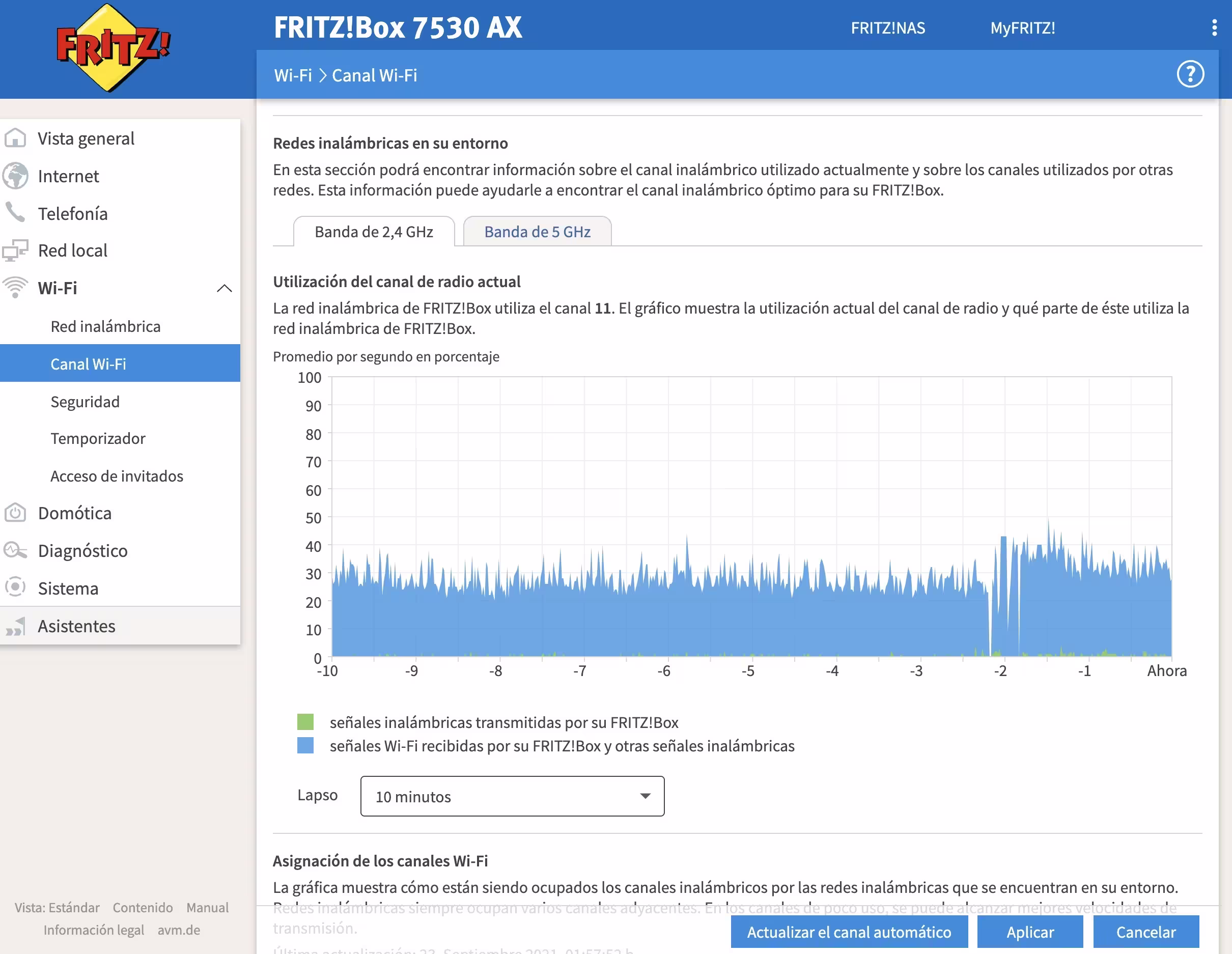The image size is (1232, 954).
Task: Open the help question mark icon
Action: [1190, 74]
